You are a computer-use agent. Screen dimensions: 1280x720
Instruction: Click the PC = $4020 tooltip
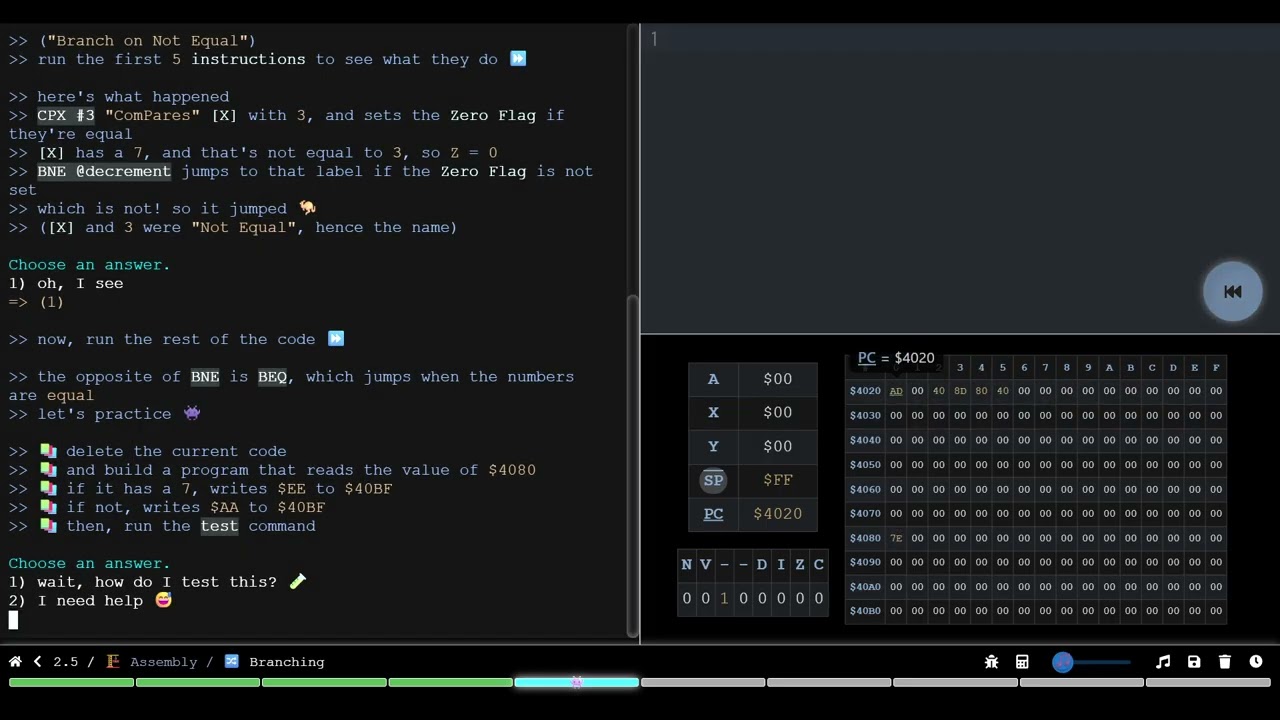click(896, 358)
